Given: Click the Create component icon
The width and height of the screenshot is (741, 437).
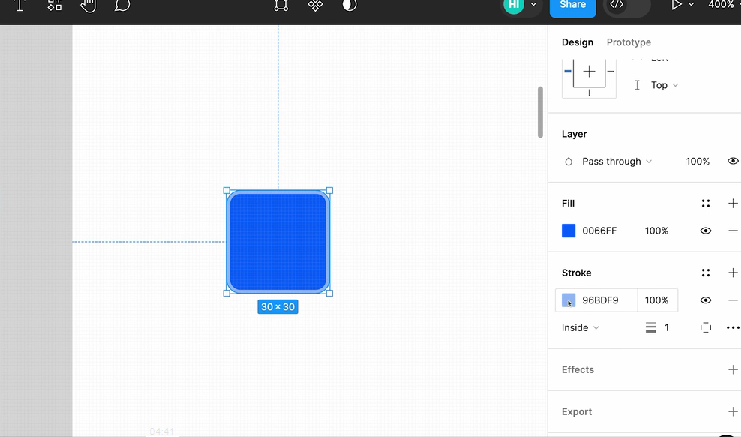Looking at the screenshot, I should (315, 5).
